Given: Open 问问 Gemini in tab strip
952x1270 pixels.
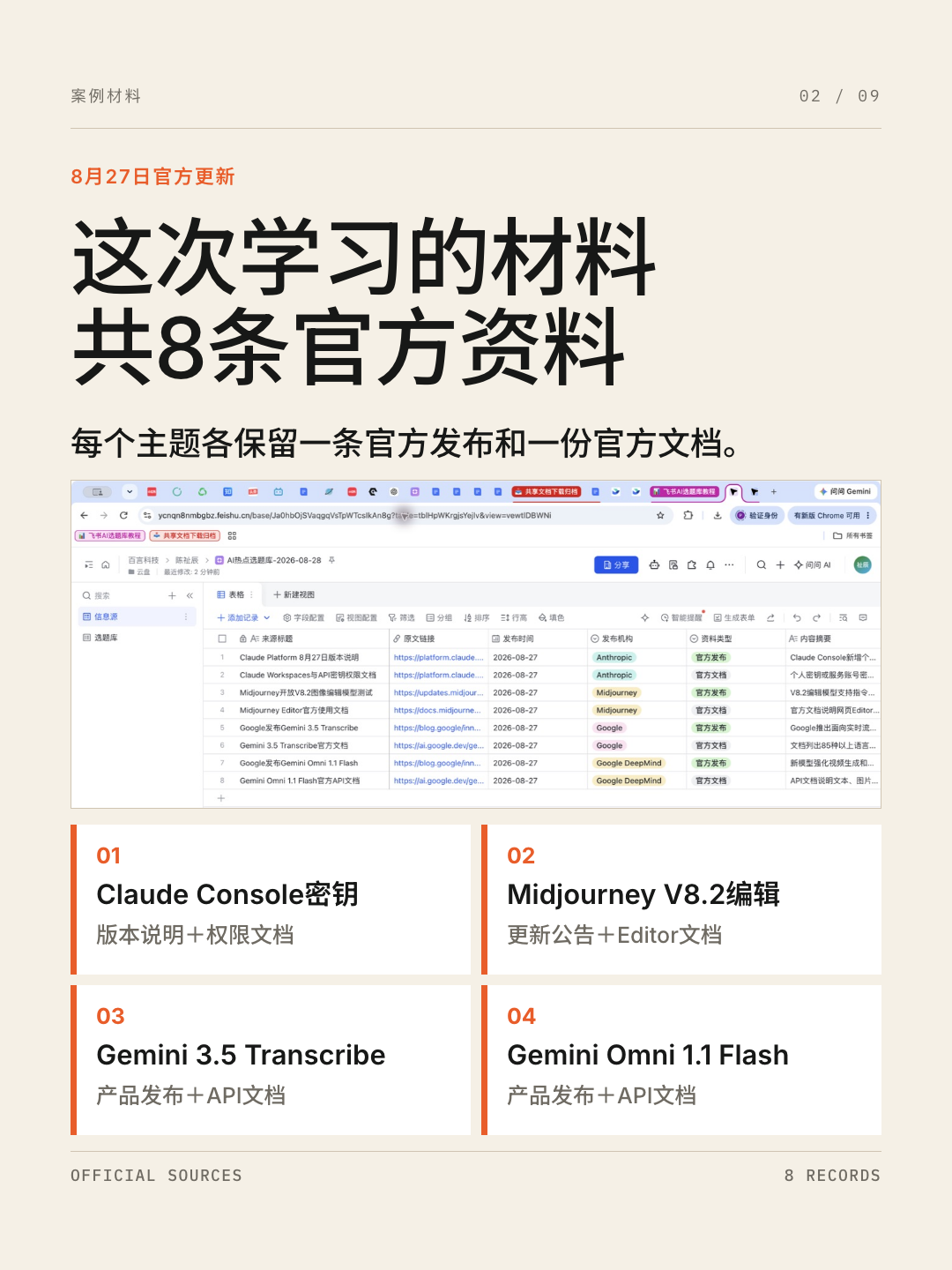Looking at the screenshot, I should 845,491.
